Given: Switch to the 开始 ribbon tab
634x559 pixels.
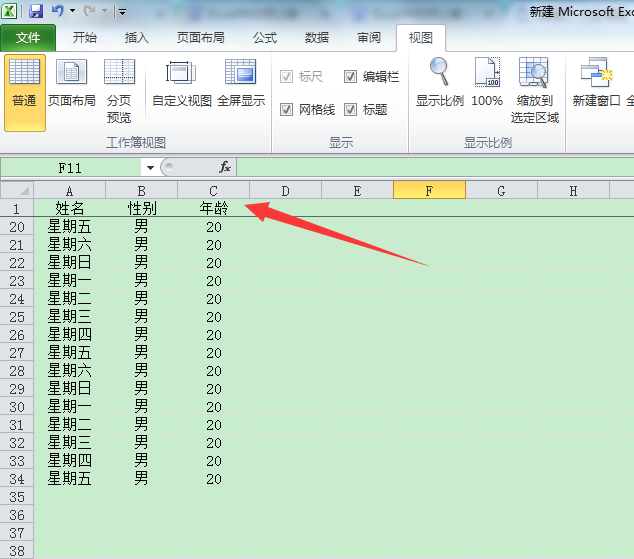Looking at the screenshot, I should click(x=85, y=38).
